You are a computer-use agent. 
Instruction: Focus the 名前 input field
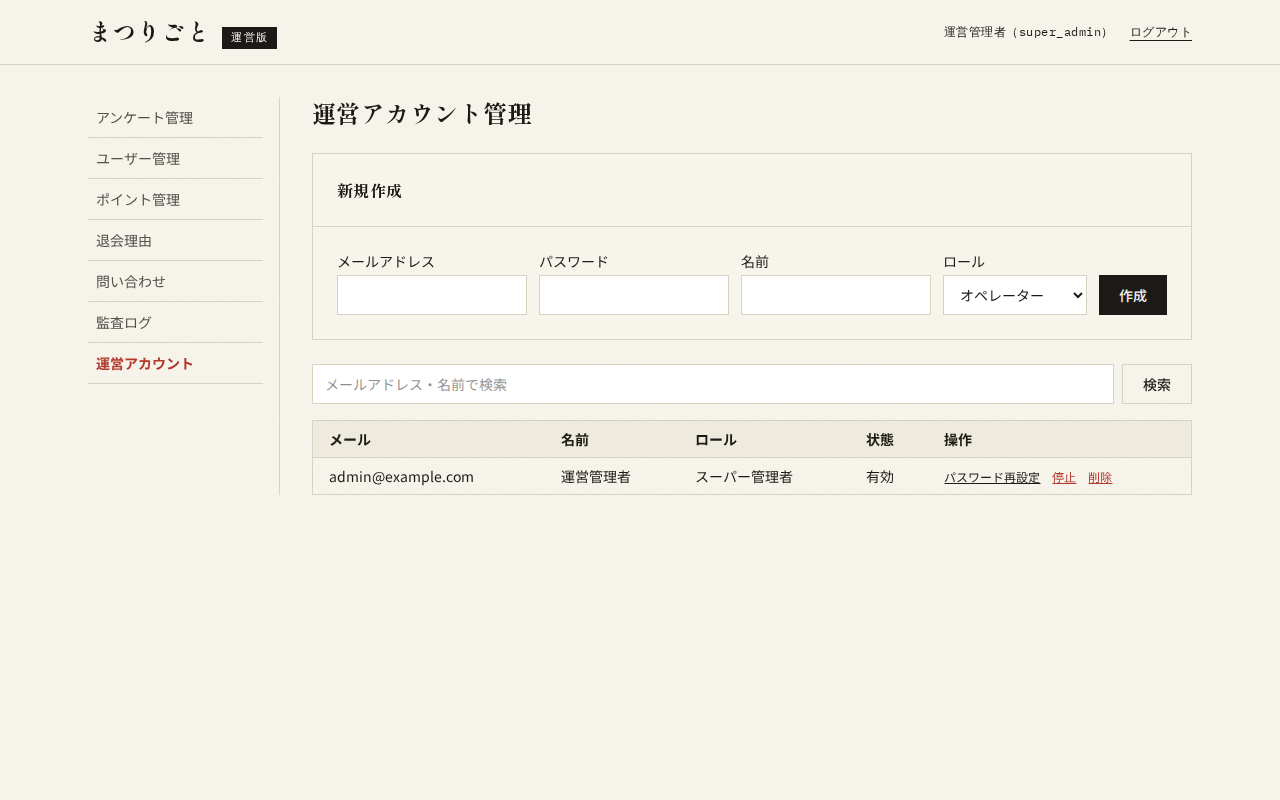(836, 295)
